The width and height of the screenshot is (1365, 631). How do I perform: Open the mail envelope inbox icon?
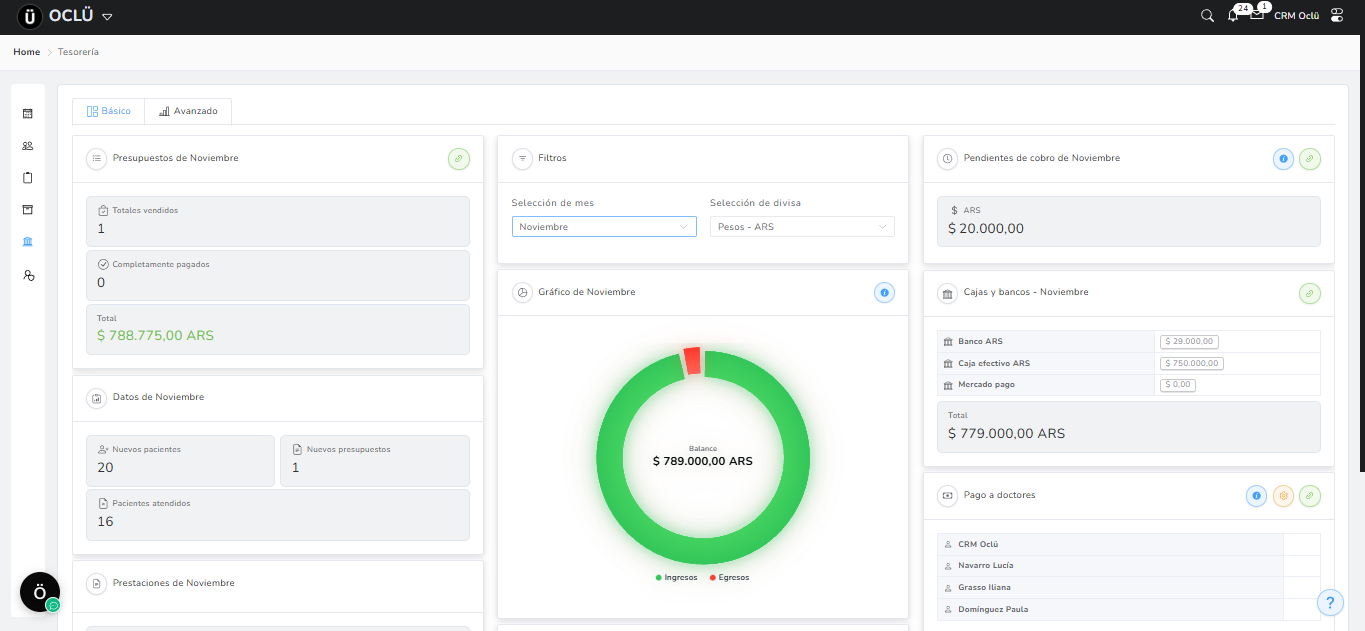[1257, 15]
